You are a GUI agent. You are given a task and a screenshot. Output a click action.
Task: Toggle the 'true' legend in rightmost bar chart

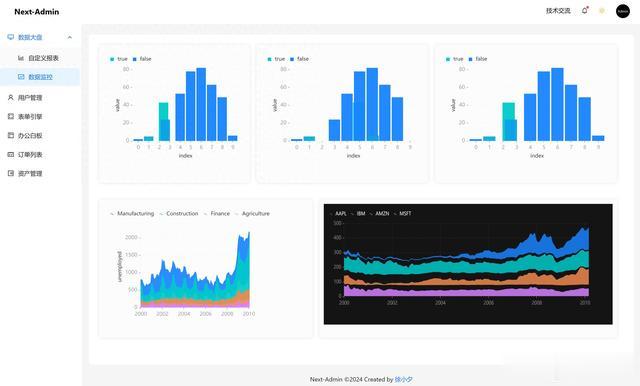tap(455, 59)
